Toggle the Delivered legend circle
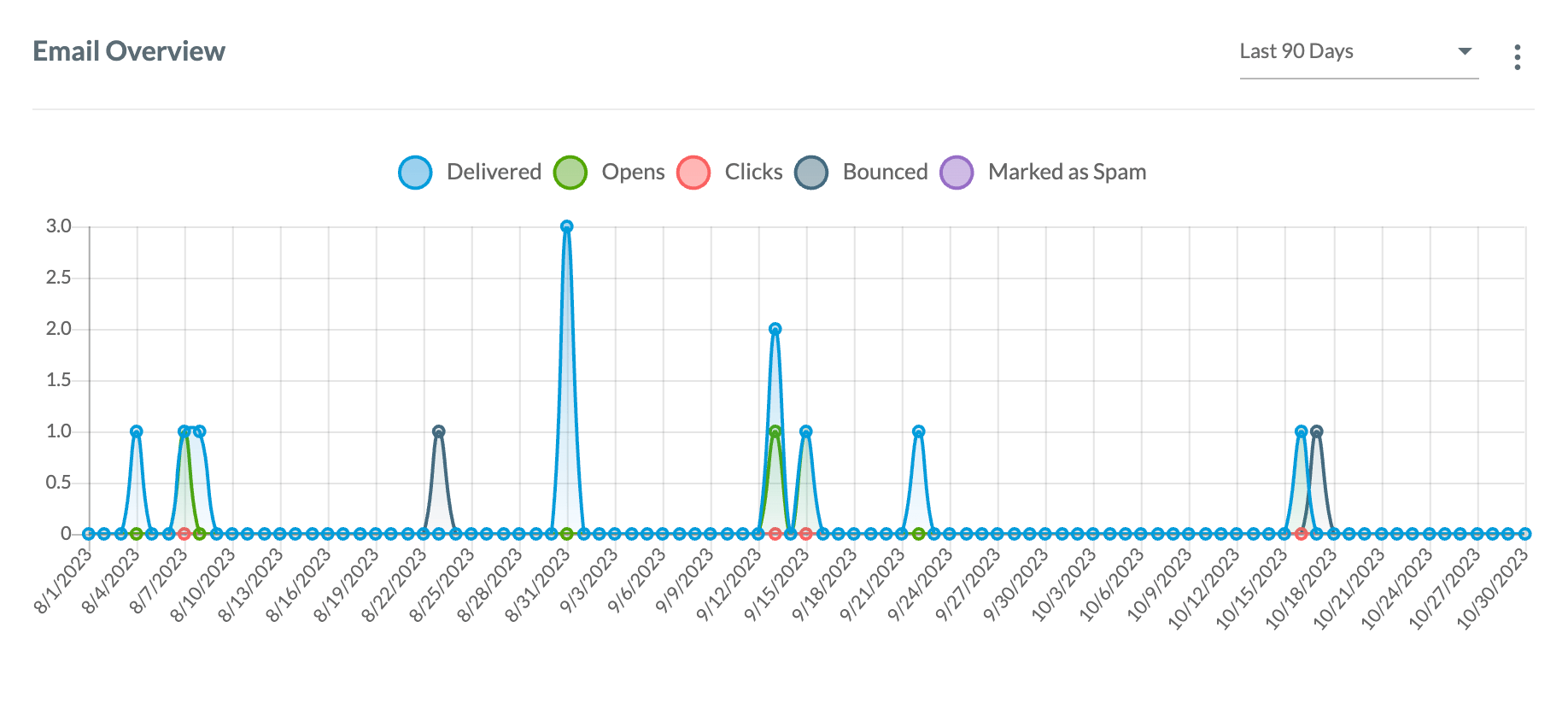The height and width of the screenshot is (721, 1568). pos(415,173)
